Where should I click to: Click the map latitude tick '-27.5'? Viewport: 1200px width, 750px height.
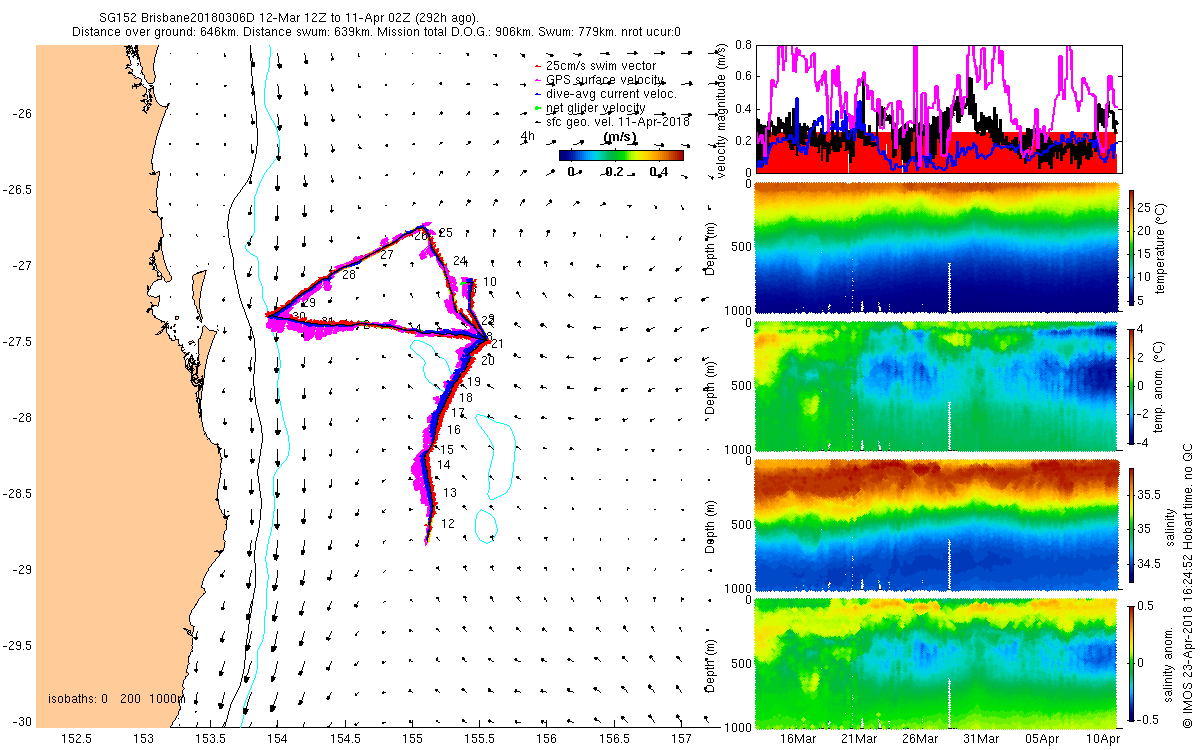coord(18,342)
